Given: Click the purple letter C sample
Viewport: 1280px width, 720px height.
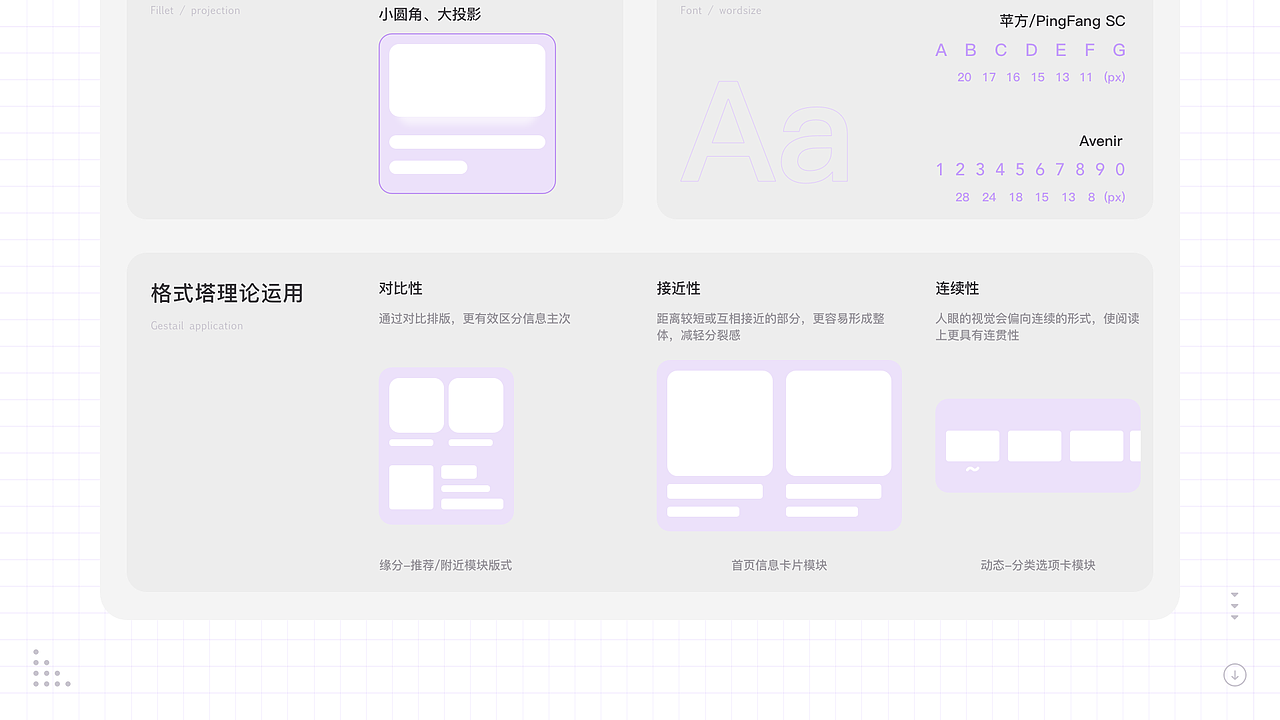Looking at the screenshot, I should [x=1001, y=50].
